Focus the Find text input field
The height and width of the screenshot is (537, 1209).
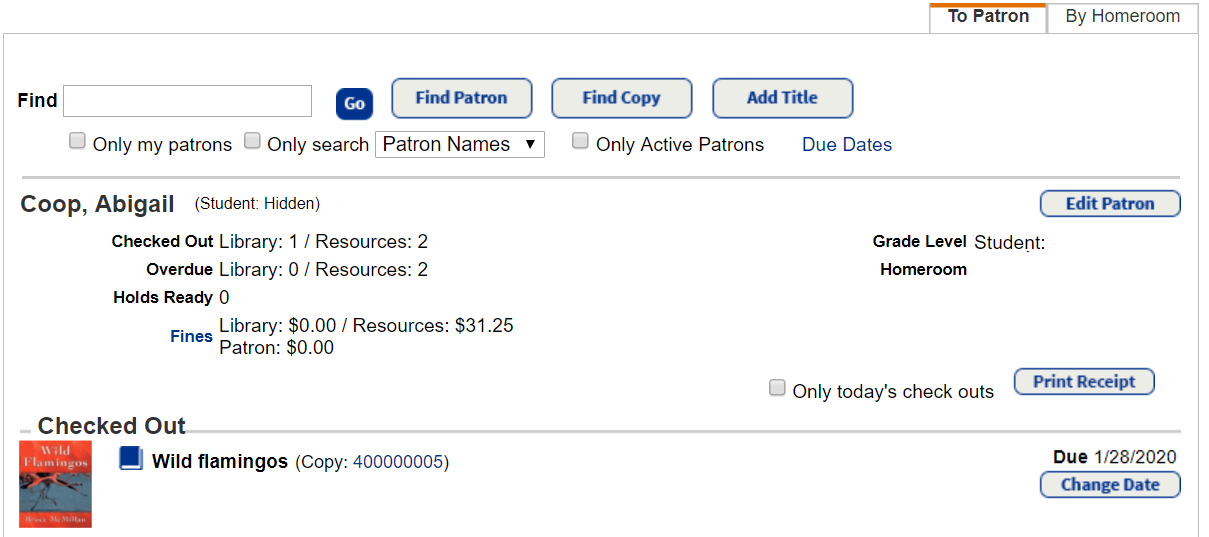click(x=188, y=101)
